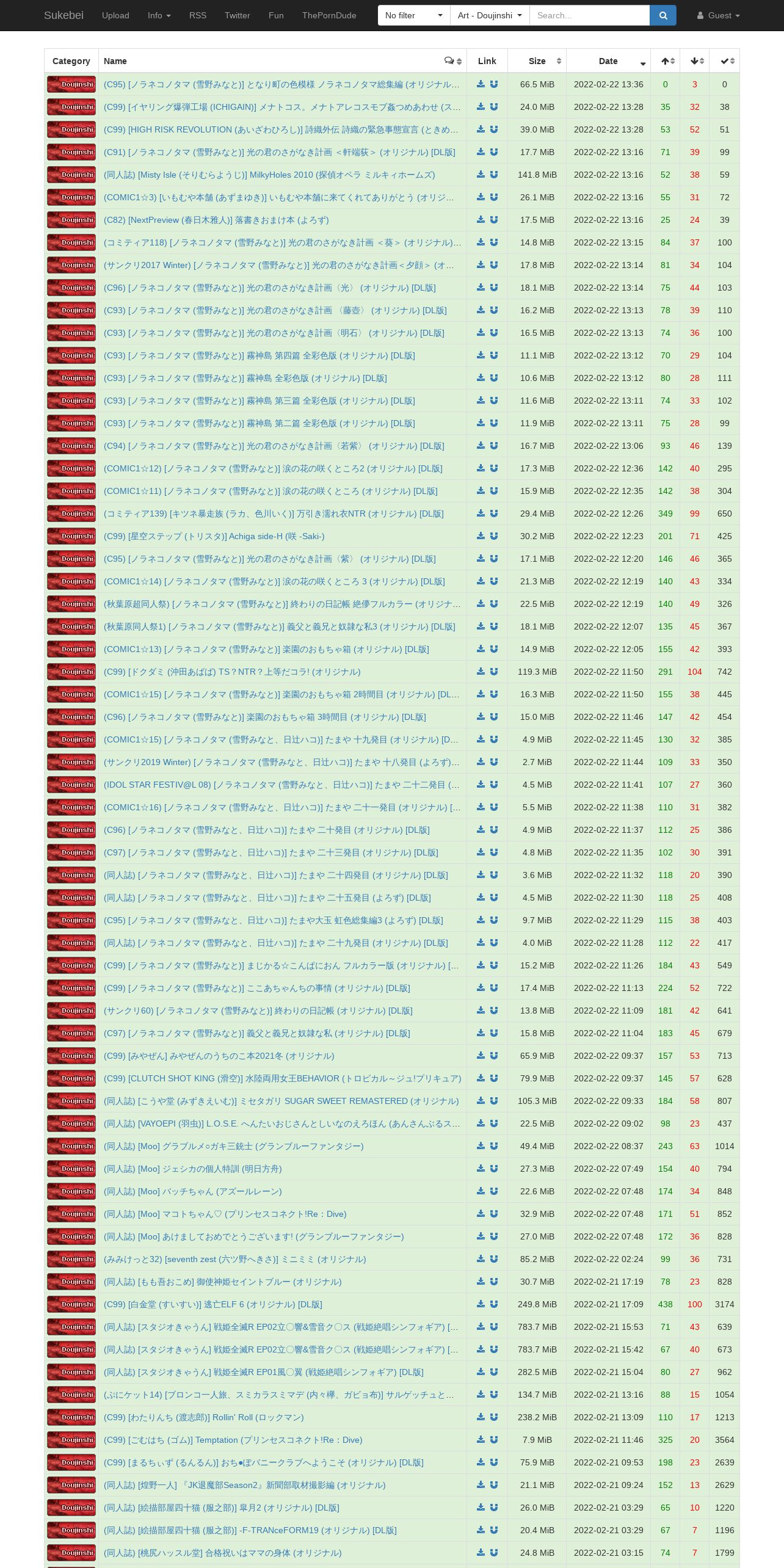
Task: Open the Rollin' Roll entry
Action: click(x=203, y=1417)
